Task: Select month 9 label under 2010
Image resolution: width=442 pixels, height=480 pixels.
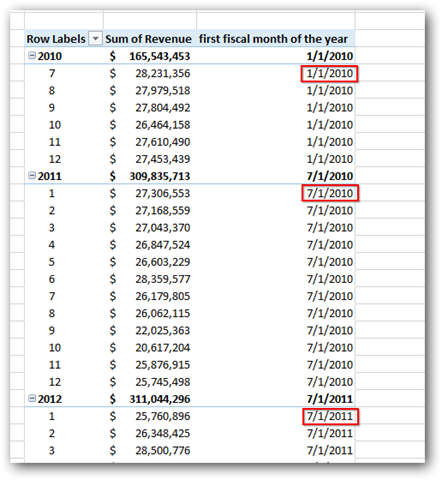Action: click(52, 108)
